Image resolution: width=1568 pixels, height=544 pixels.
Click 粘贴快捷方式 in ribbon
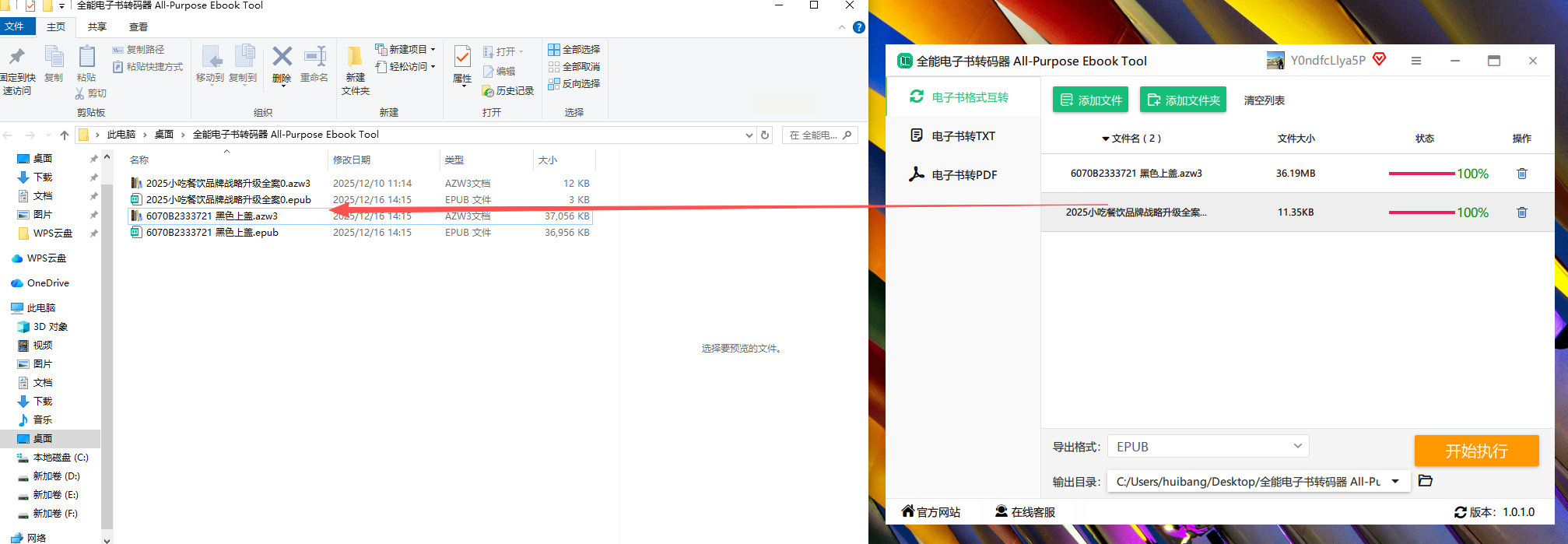tap(148, 67)
